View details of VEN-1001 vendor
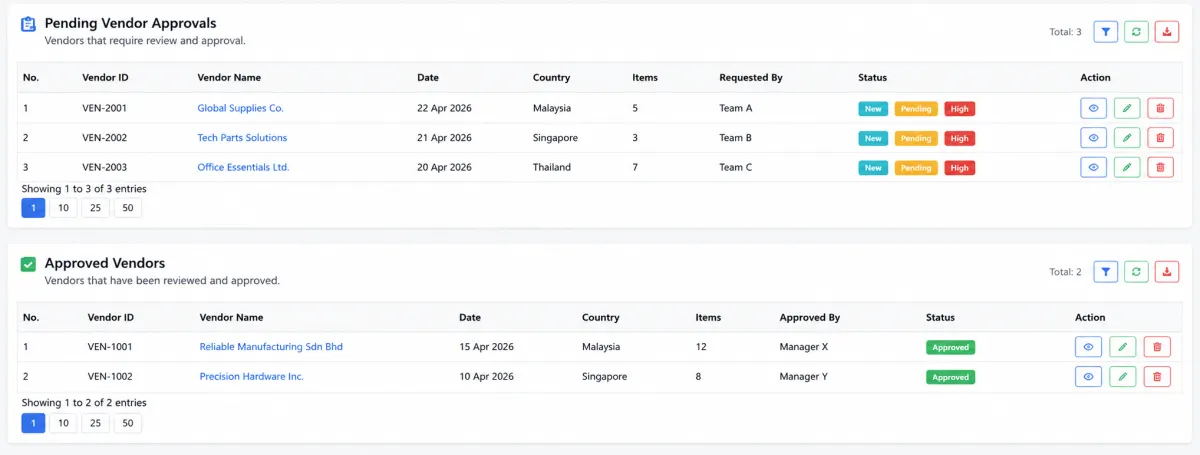The width and height of the screenshot is (1200, 455). [x=1089, y=347]
